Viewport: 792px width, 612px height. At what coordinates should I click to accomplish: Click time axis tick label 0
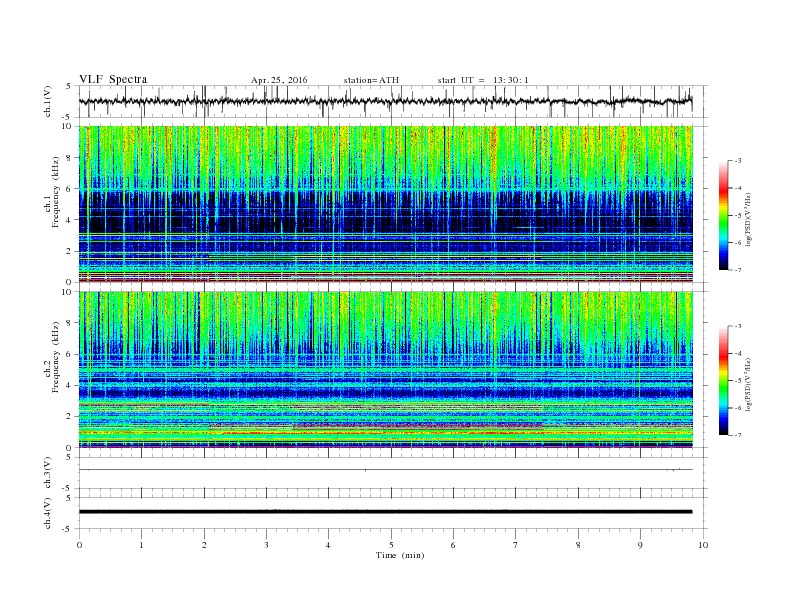point(79,545)
